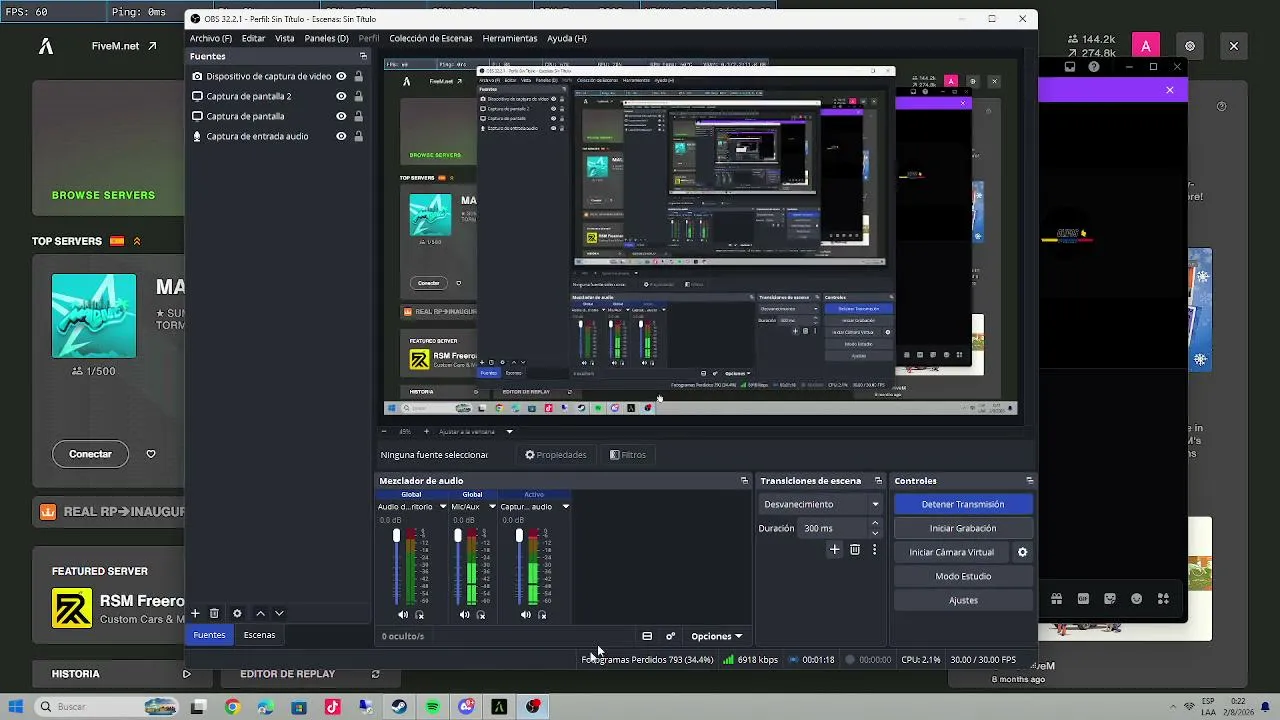The height and width of the screenshot is (720, 1280).
Task: Open the Vista menu
Action: (285, 38)
